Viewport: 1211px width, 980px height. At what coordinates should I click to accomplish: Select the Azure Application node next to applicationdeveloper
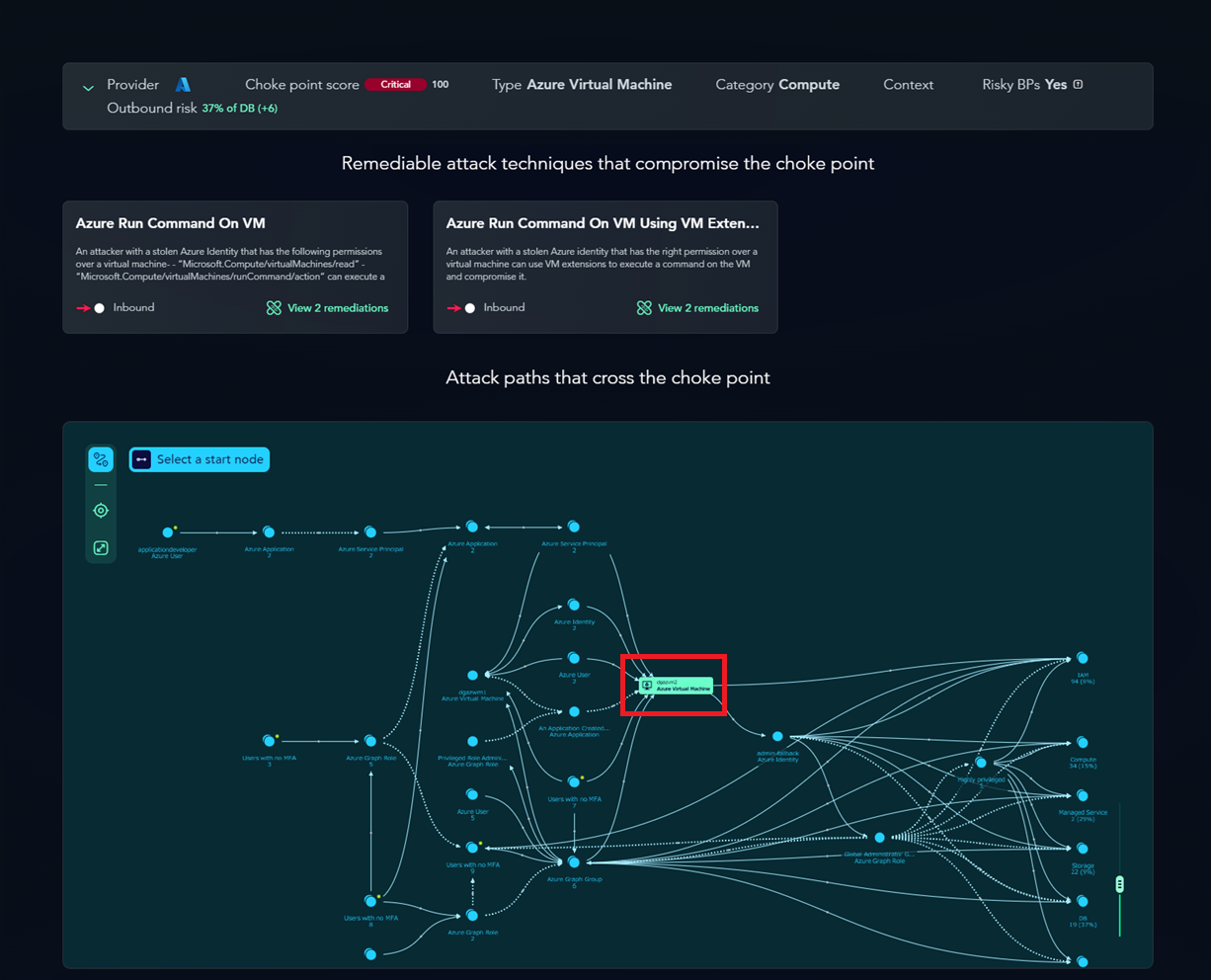click(x=269, y=532)
